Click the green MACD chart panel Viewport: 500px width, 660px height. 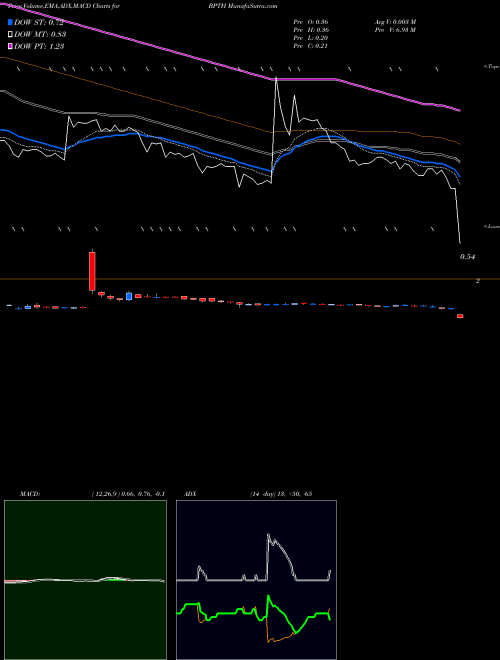85,580
